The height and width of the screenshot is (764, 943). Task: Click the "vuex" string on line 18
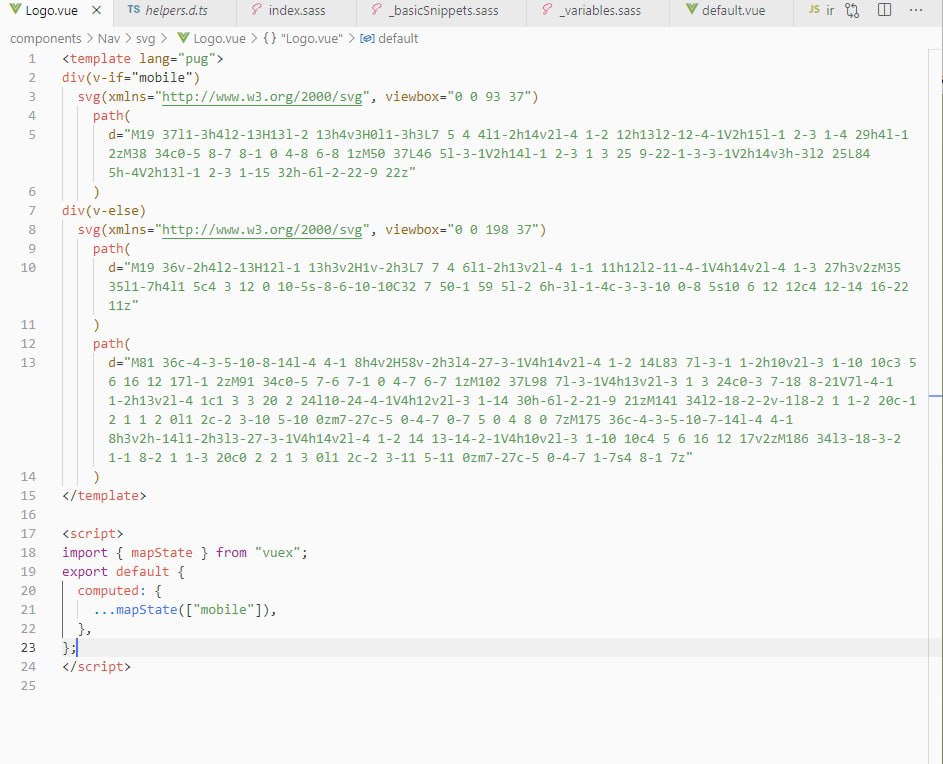click(277, 553)
